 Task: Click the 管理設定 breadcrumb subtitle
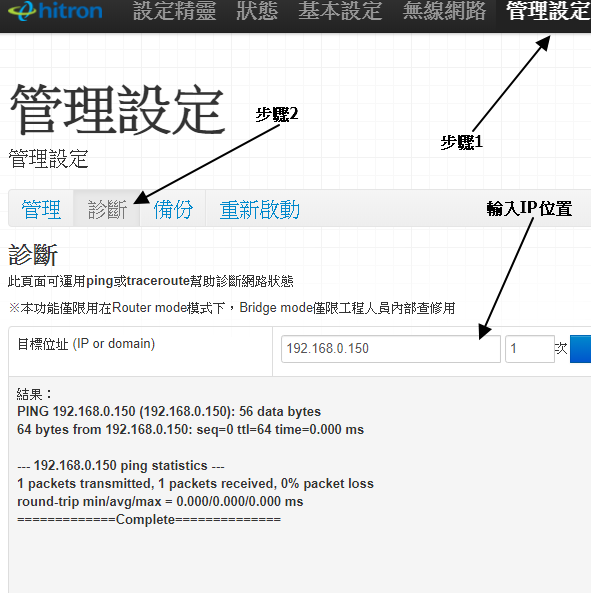click(48, 158)
